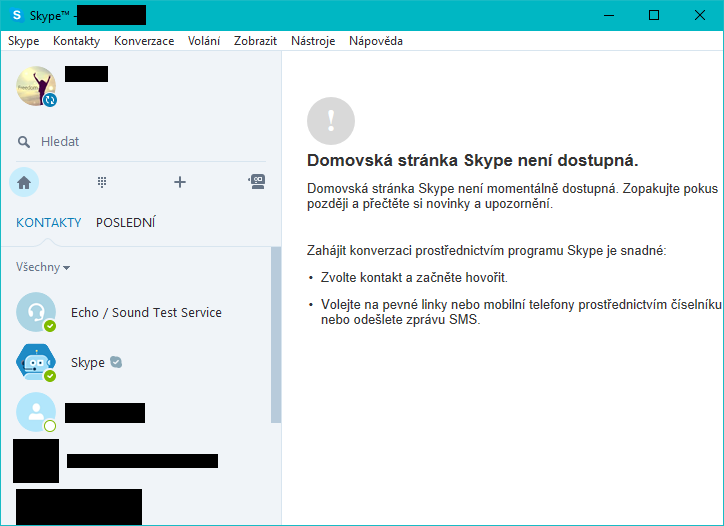This screenshot has height=526, width=724.
Task: Open the bots discovery icon
Action: pyautogui.click(x=257, y=181)
